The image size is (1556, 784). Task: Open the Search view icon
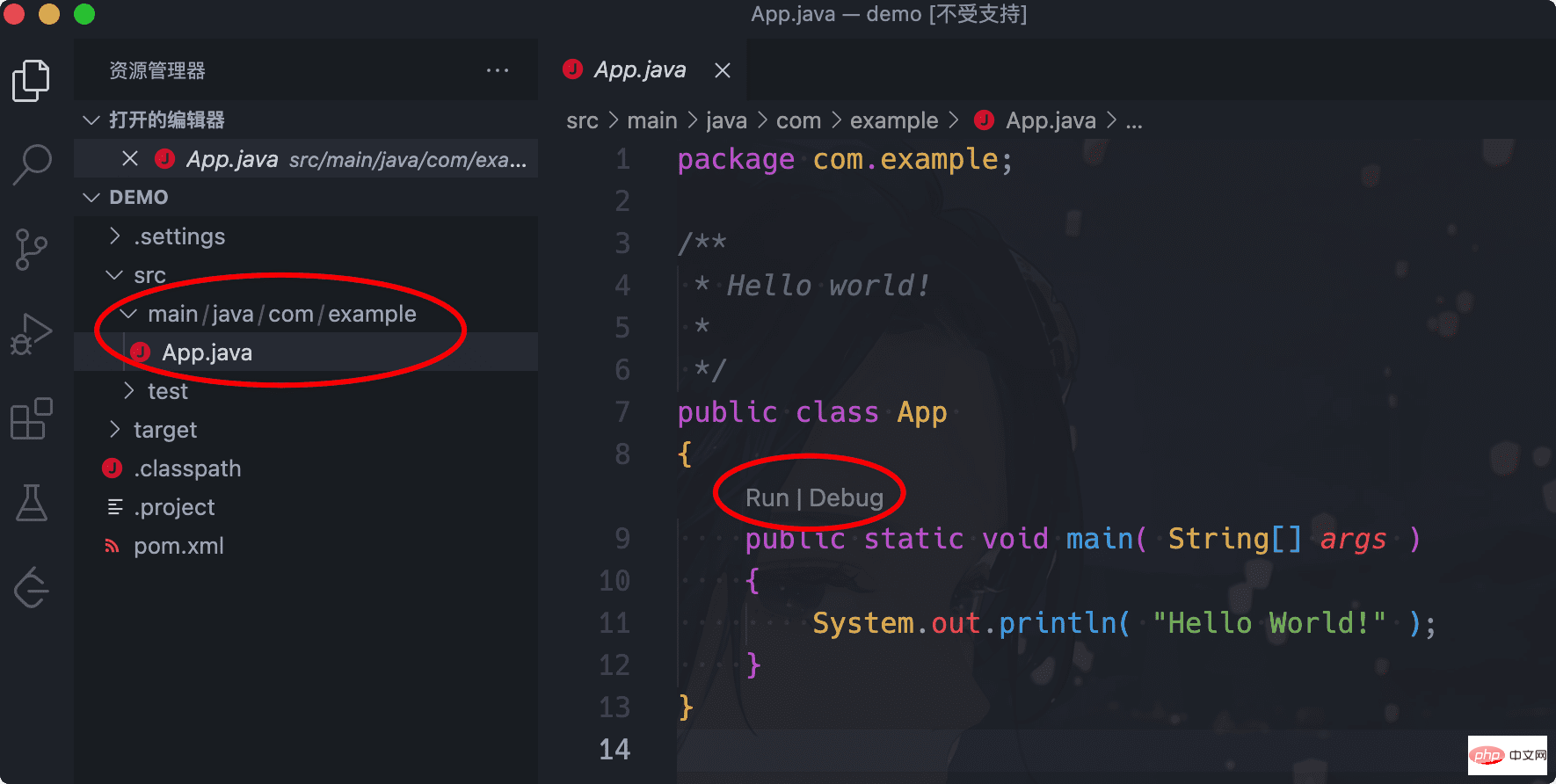32,164
